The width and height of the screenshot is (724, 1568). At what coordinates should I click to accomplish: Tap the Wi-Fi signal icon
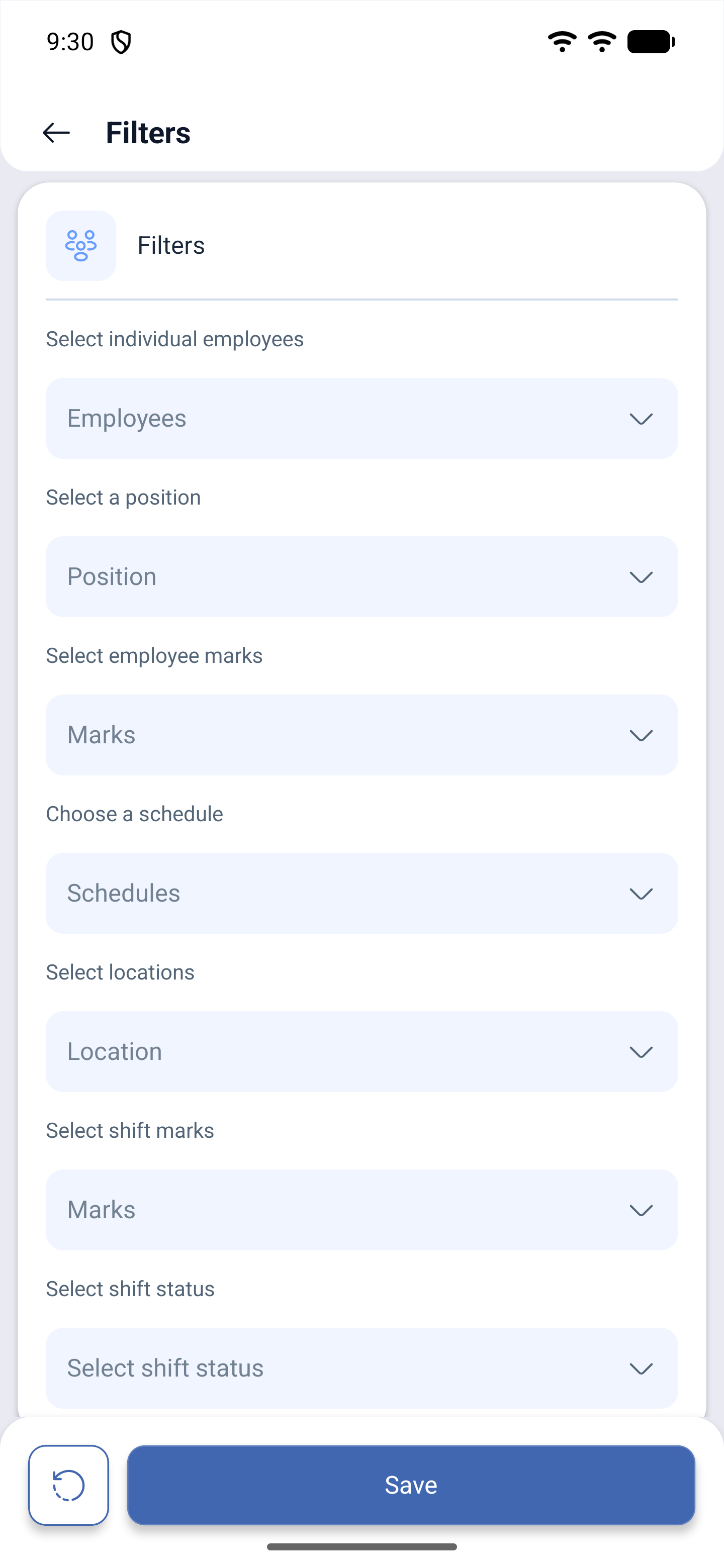tap(563, 42)
